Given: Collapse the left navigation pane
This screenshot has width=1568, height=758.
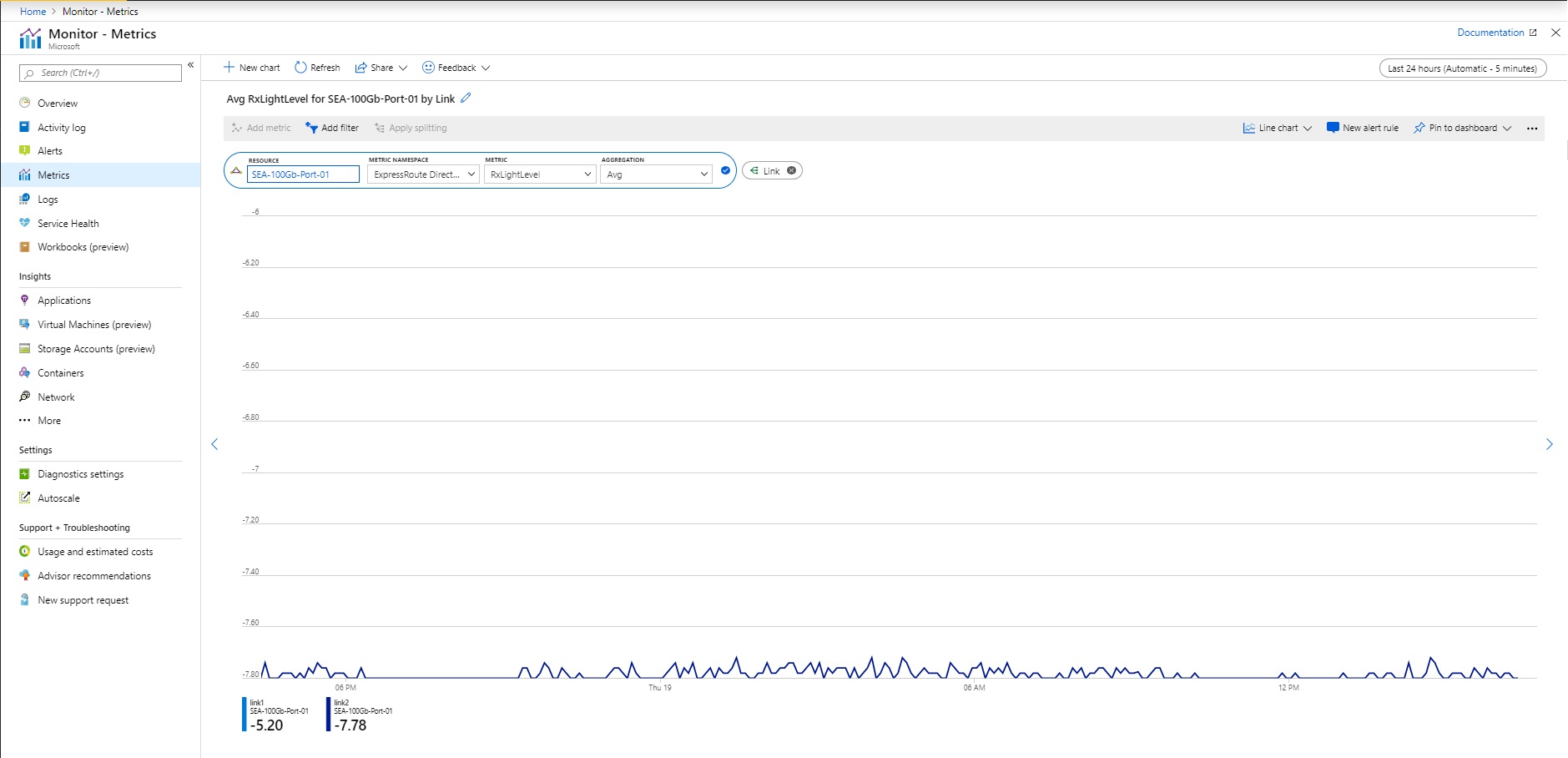Looking at the screenshot, I should [x=191, y=65].
